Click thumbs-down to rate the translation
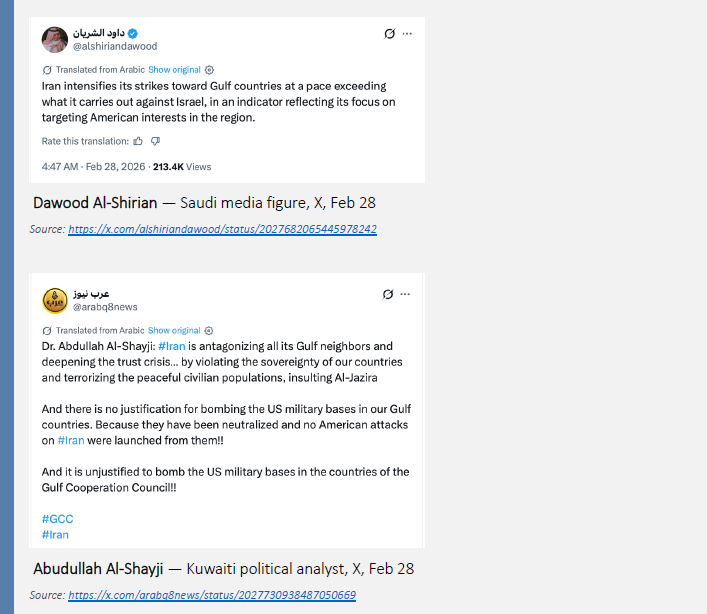This screenshot has width=707, height=614. tap(155, 142)
